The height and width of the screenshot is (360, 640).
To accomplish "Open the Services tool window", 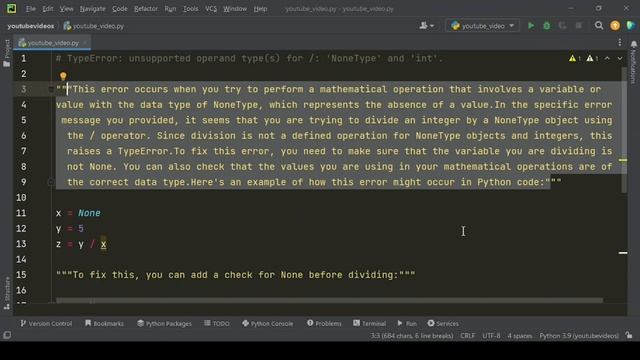I will click(443, 323).
